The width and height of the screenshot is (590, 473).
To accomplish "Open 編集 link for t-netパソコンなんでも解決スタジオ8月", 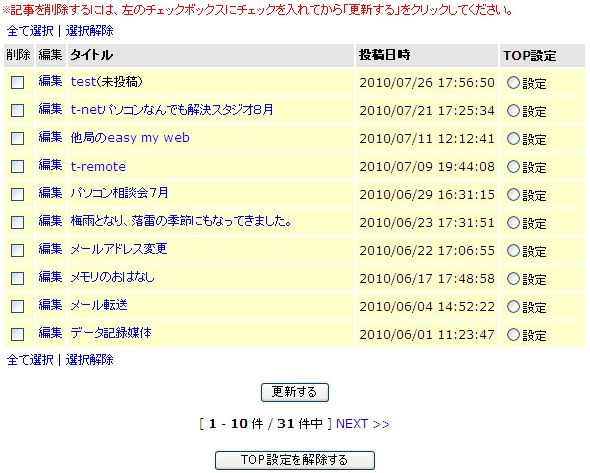I will point(50,109).
